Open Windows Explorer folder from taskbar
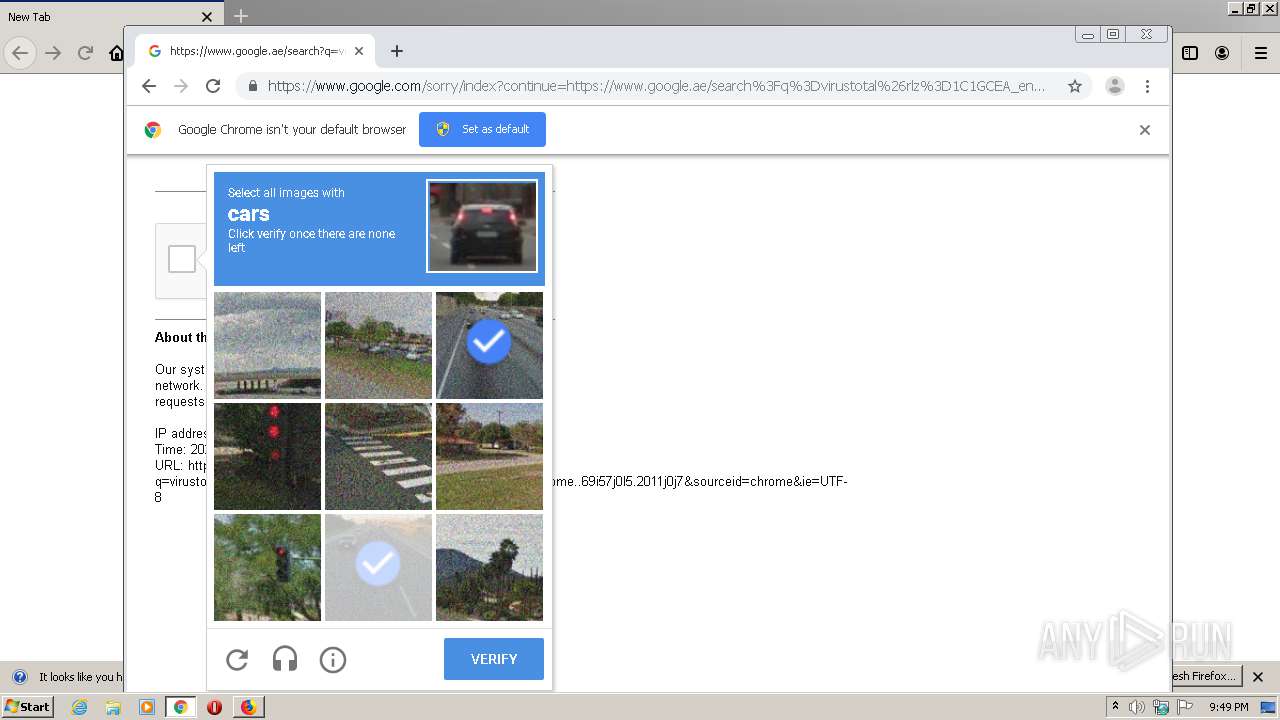1280x720 pixels. pos(113,707)
